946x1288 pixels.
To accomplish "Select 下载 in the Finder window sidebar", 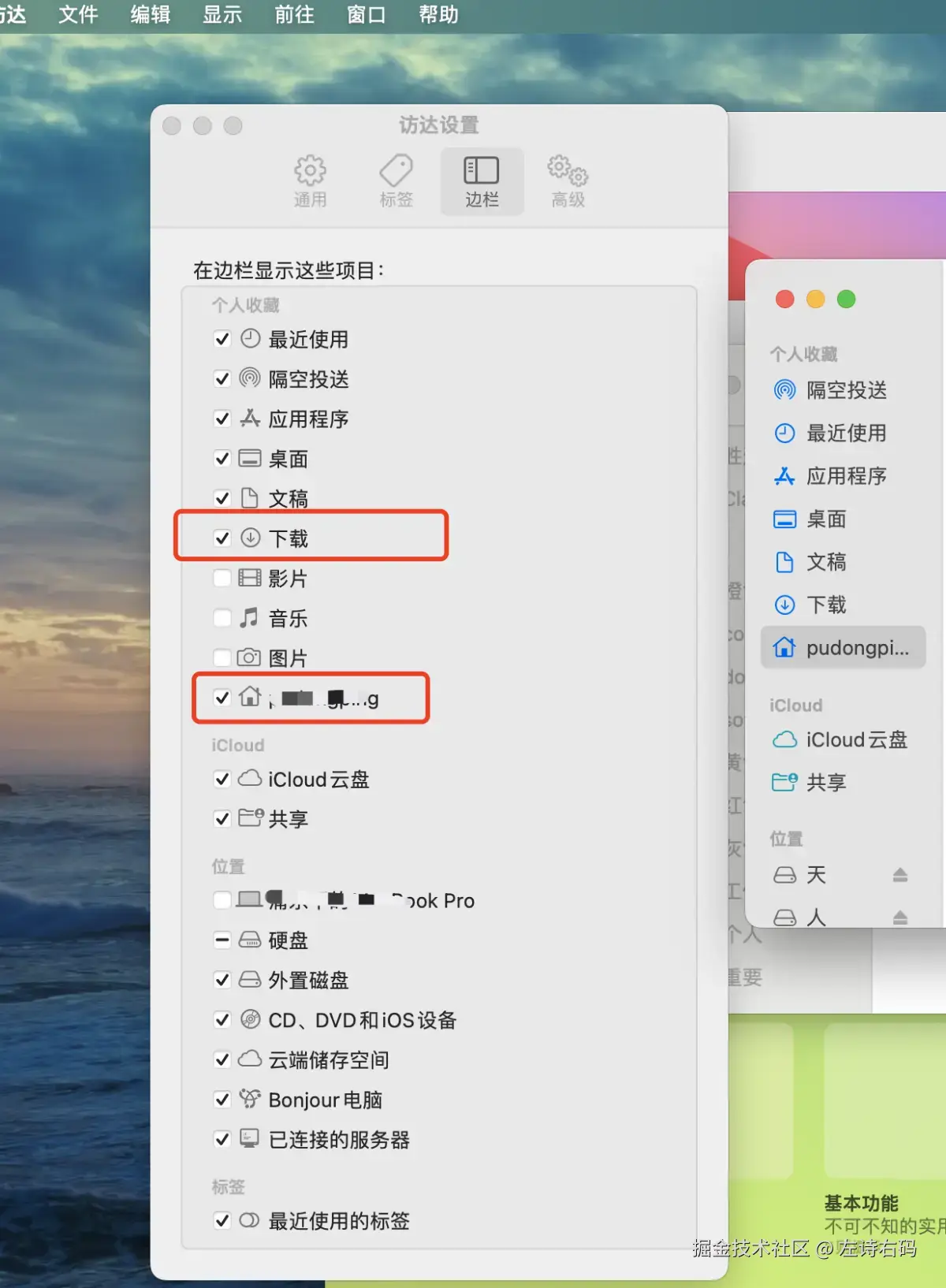I will click(843, 605).
